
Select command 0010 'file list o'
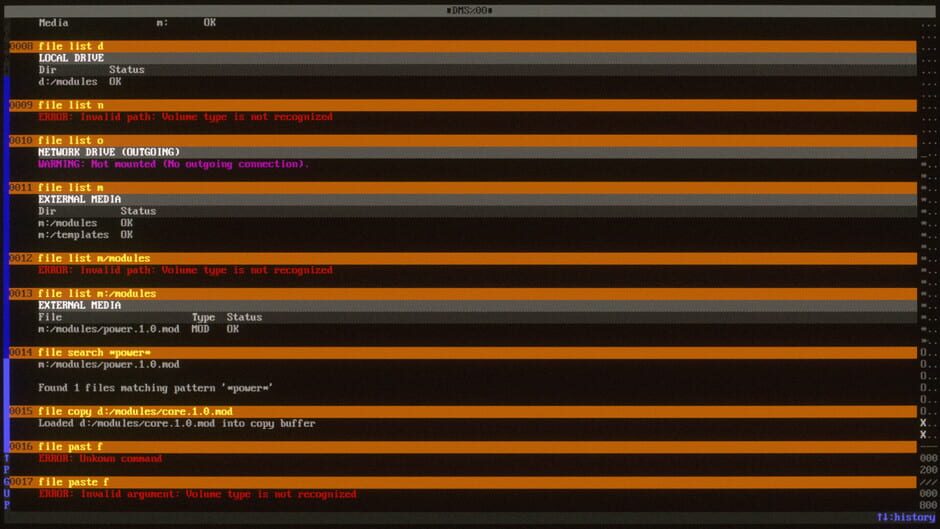[x=70, y=141]
